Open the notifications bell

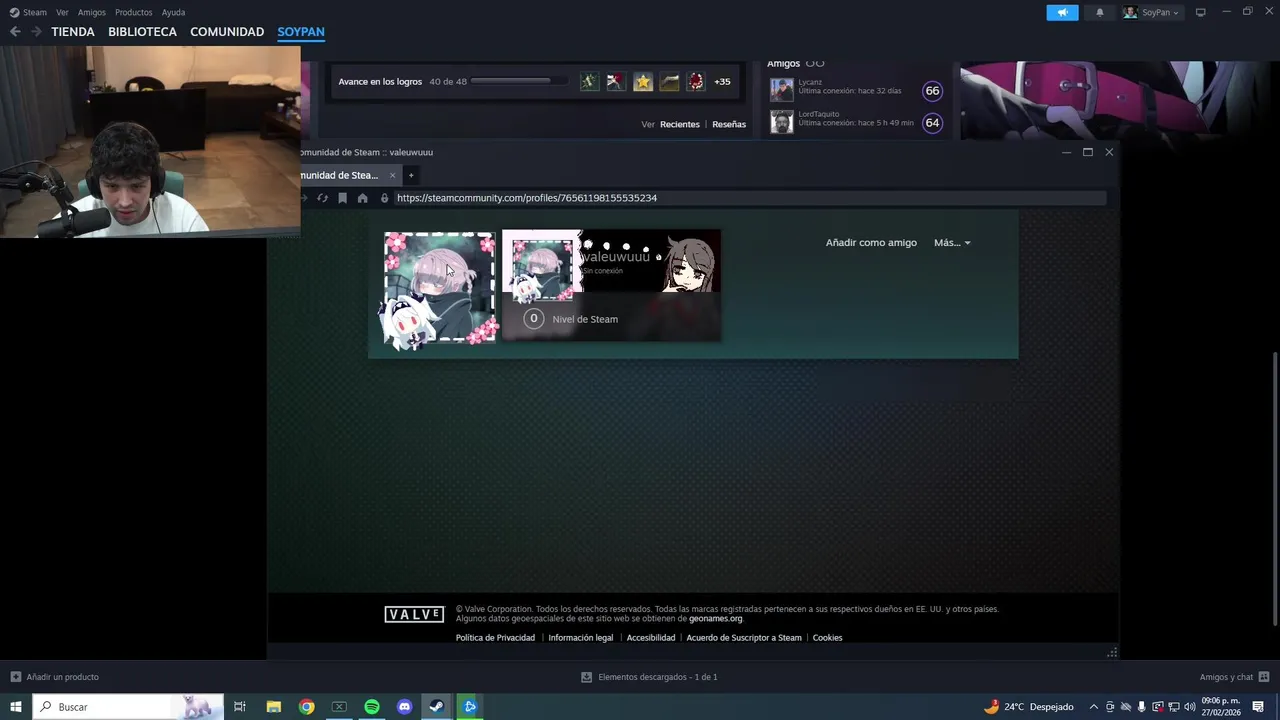[x=1100, y=12]
